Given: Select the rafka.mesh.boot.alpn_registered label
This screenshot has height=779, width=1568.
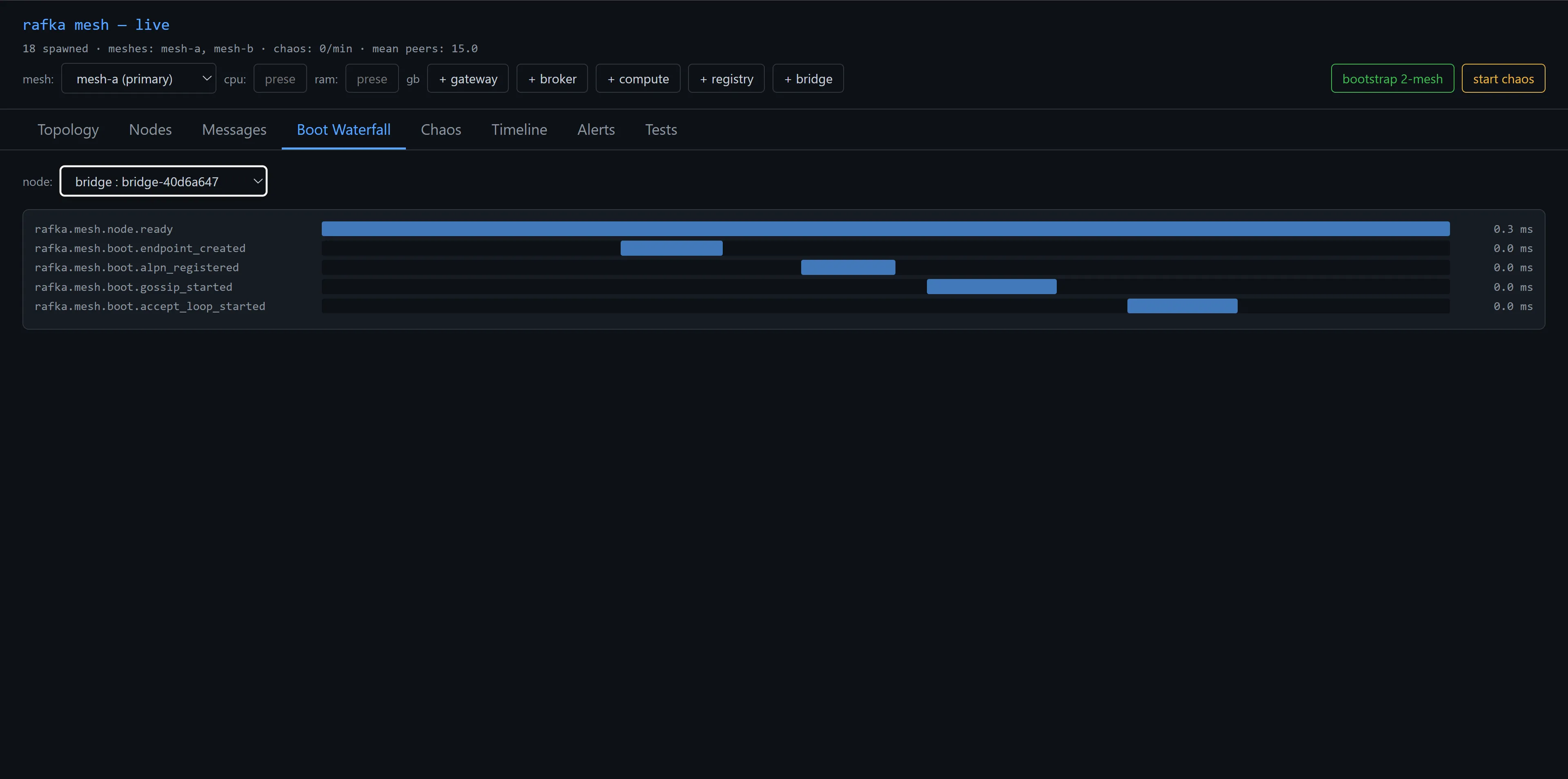Looking at the screenshot, I should click(x=137, y=268).
